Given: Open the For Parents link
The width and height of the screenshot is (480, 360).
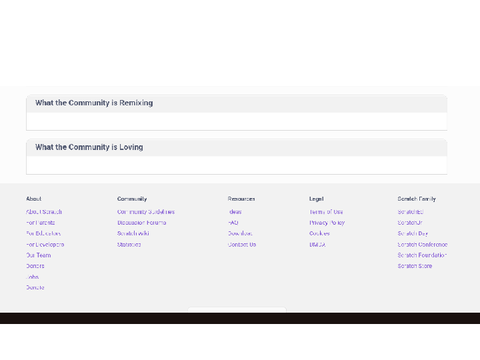Looking at the screenshot, I should [41, 223].
